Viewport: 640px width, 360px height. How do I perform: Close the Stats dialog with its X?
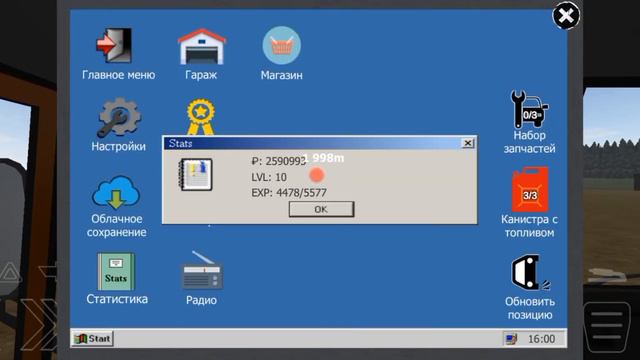click(x=468, y=143)
